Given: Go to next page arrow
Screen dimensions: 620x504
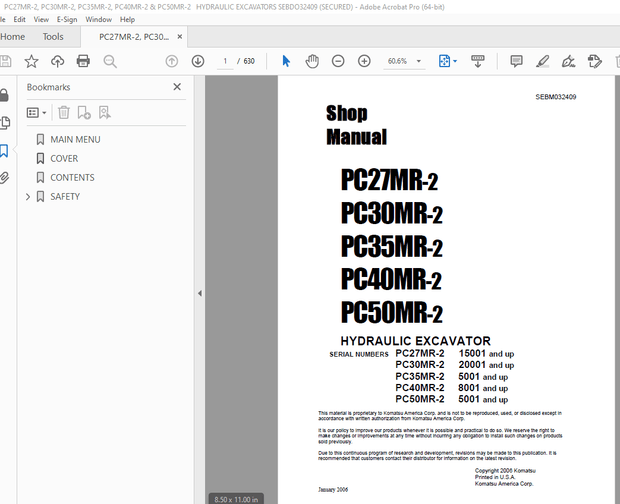Looking at the screenshot, I should coord(198,61).
